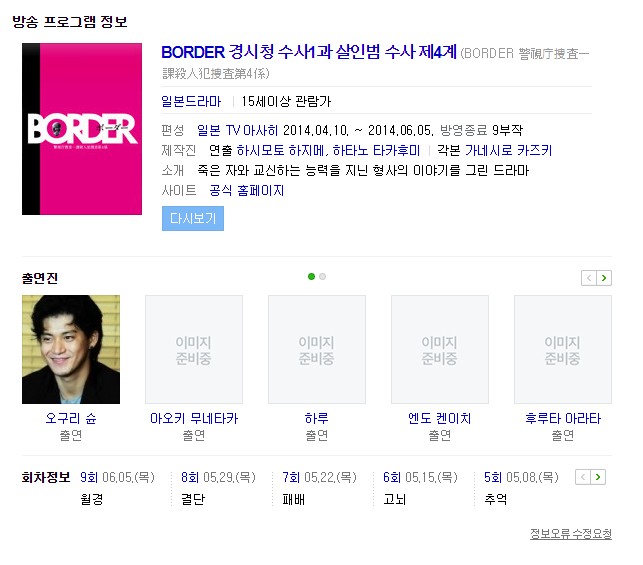This screenshot has height=565, width=643.
Task: Click the 다시보기 button
Action: point(192,218)
